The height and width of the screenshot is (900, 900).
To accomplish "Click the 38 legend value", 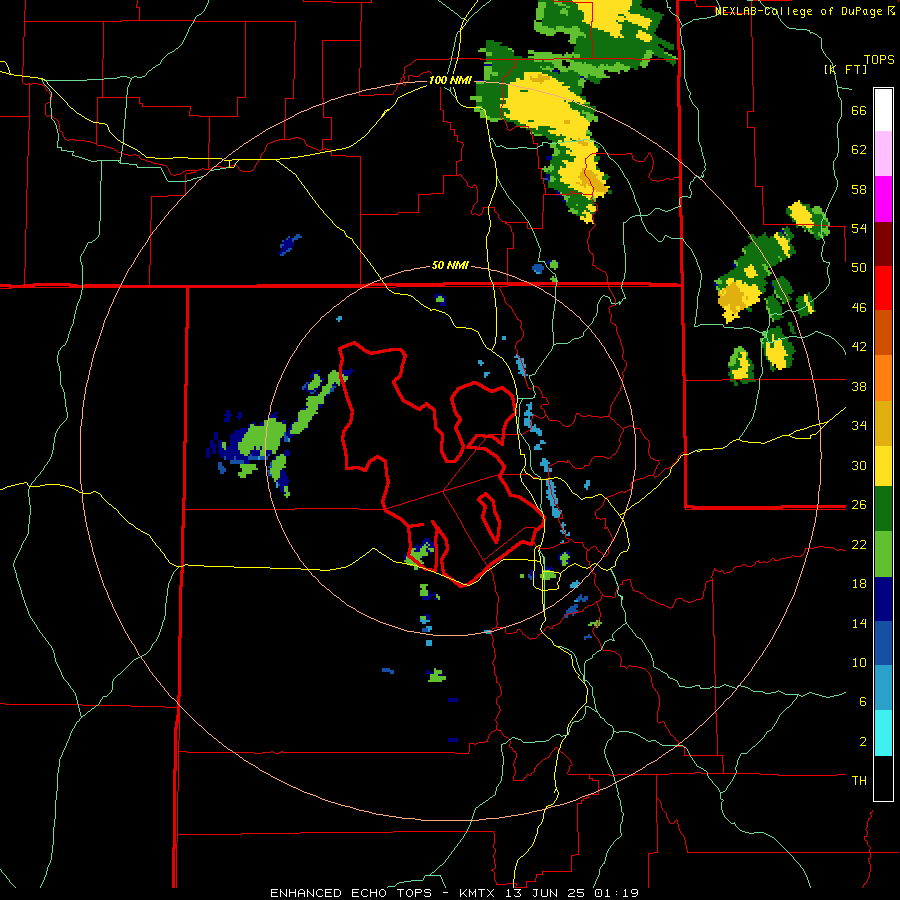I will coord(859,386).
